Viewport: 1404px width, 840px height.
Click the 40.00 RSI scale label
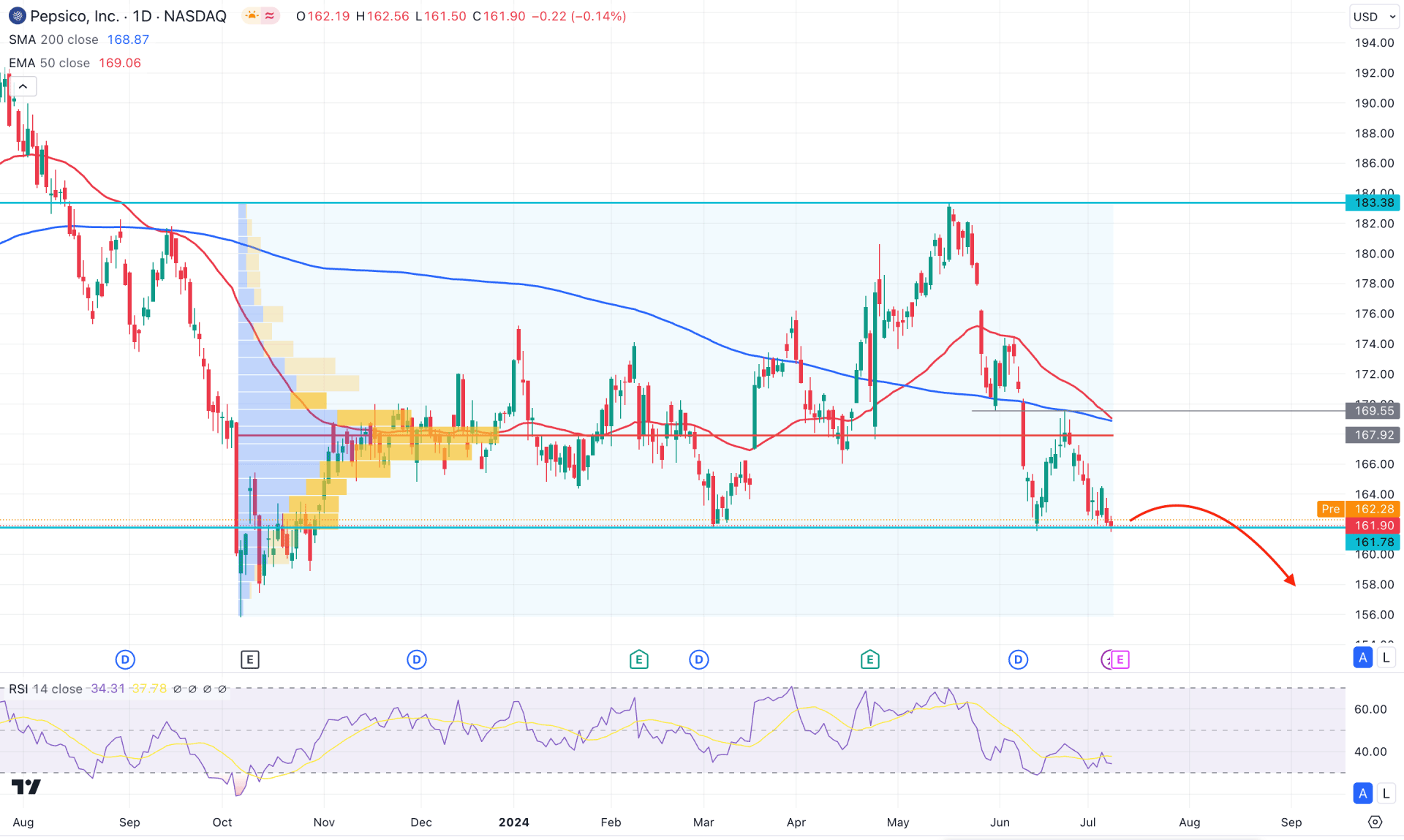click(x=1370, y=752)
